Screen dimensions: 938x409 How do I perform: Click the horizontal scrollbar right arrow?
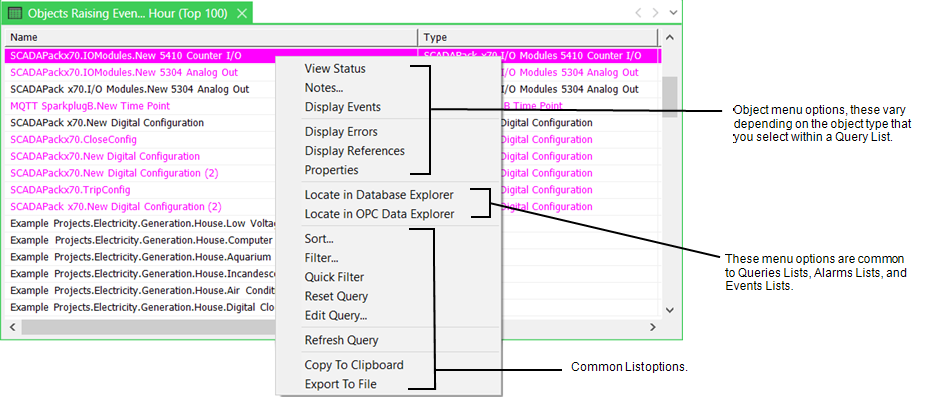click(x=652, y=327)
